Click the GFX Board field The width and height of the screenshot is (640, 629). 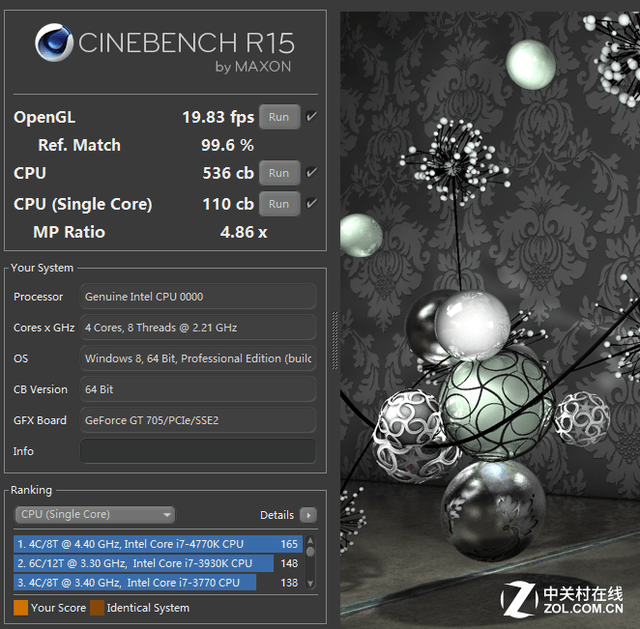(198, 420)
